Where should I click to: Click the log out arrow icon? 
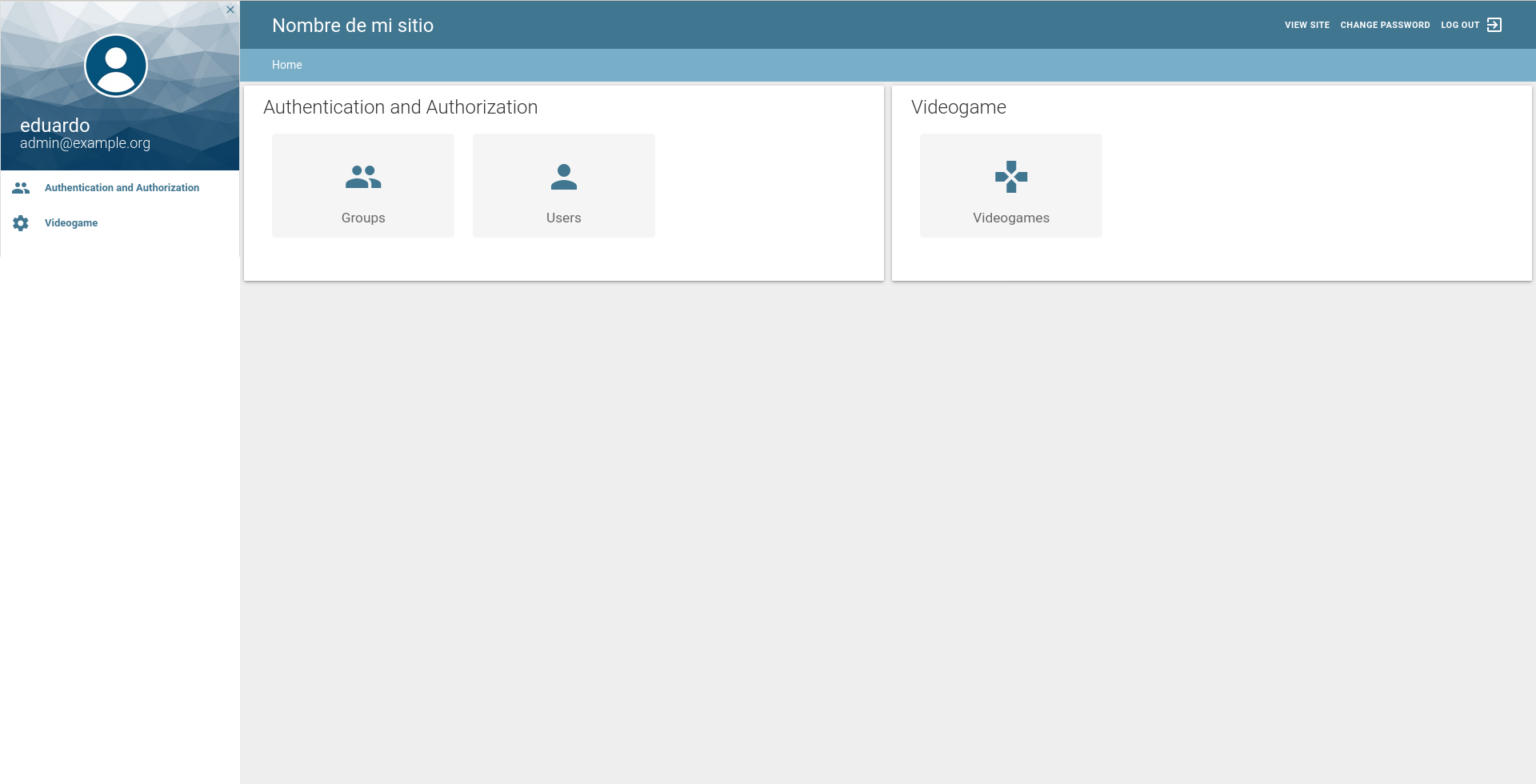1494,25
